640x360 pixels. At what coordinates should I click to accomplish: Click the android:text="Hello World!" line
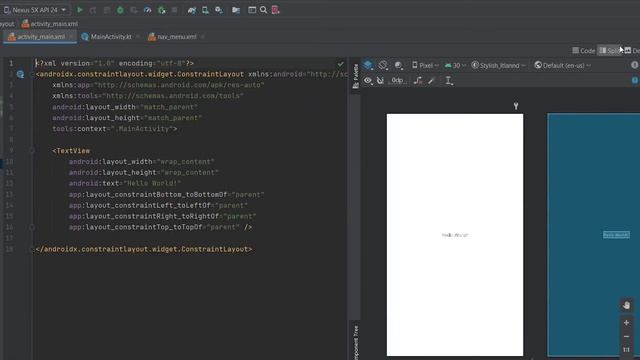pyautogui.click(x=125, y=183)
